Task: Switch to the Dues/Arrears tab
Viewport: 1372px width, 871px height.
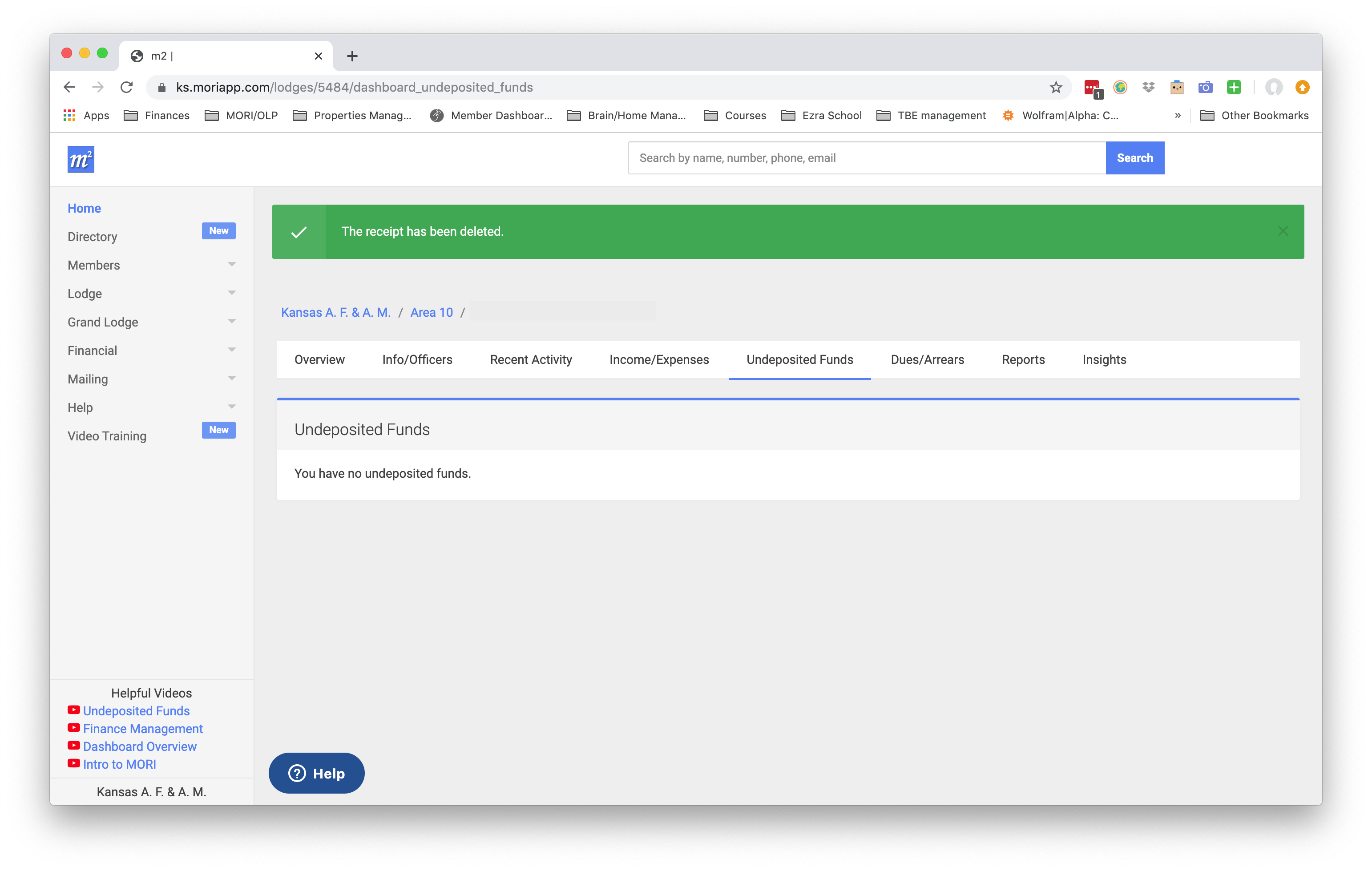Action: pos(927,359)
